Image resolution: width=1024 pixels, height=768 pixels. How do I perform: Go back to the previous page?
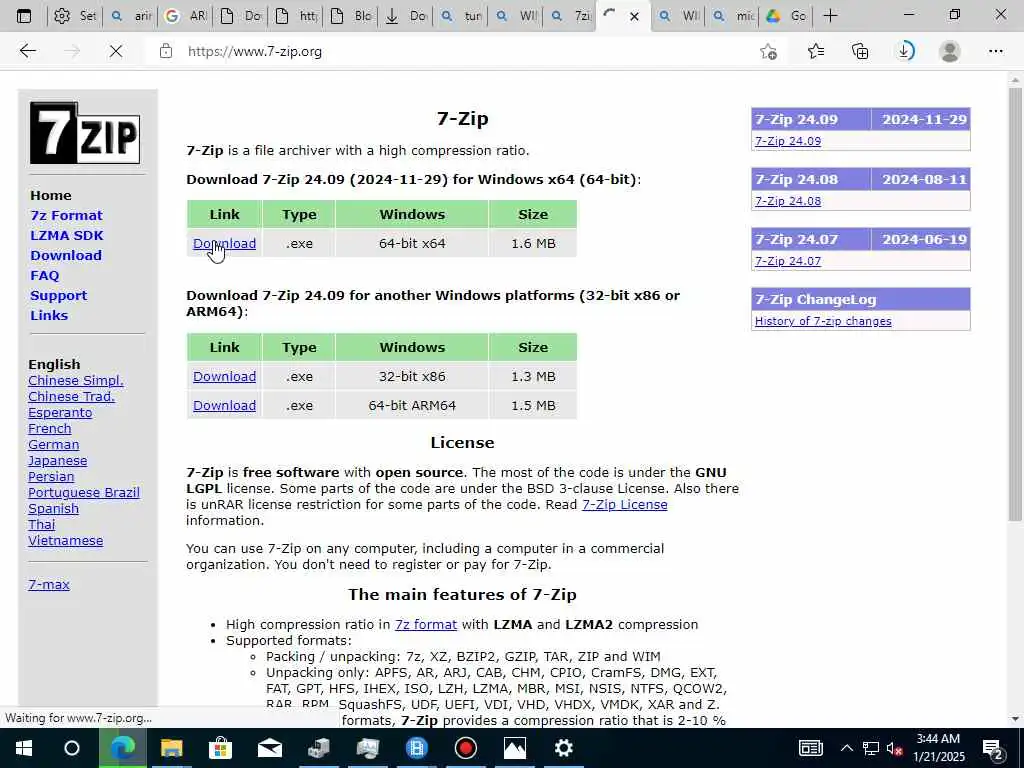click(27, 51)
